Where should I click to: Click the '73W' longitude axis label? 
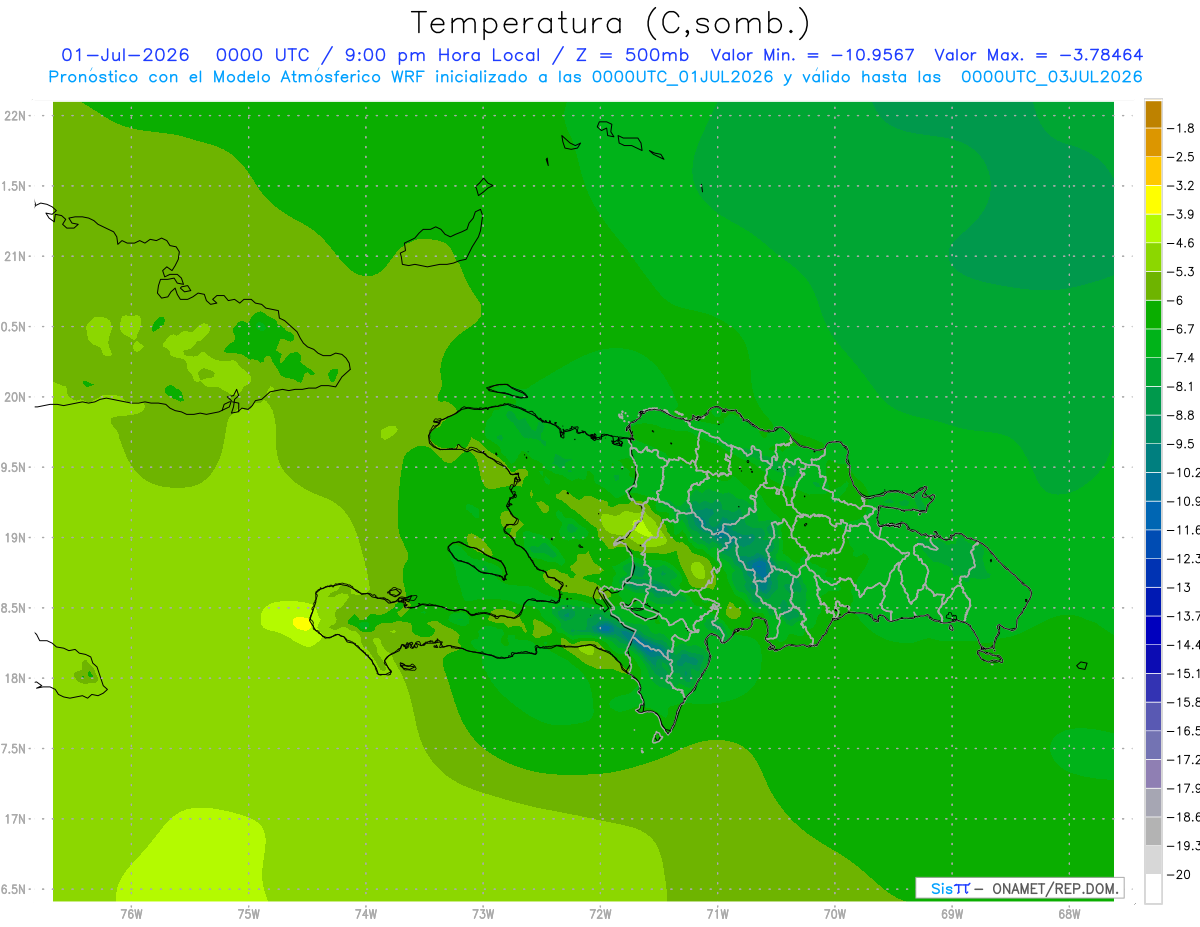[483, 913]
